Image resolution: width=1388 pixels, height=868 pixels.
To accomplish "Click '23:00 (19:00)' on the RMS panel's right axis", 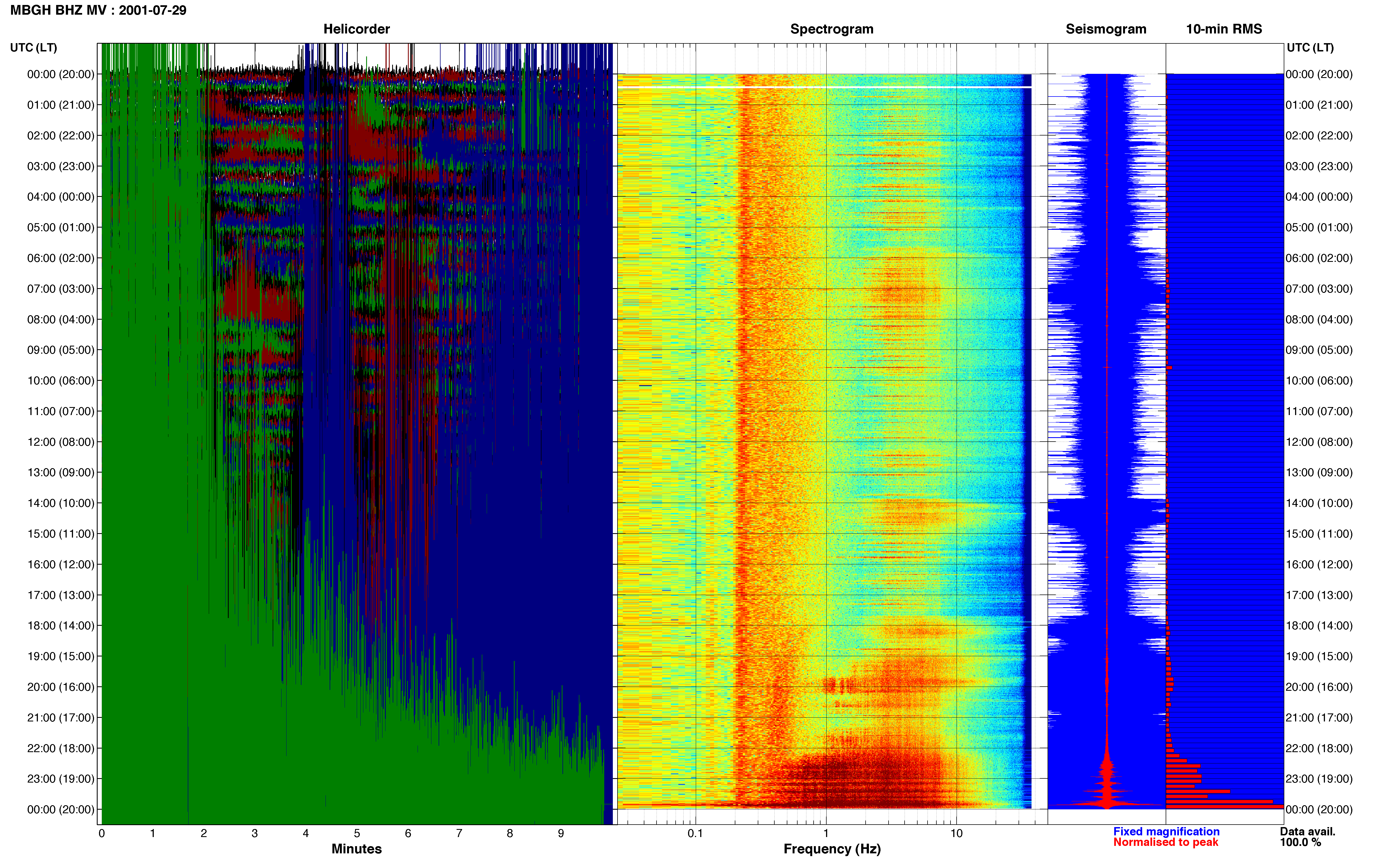I will coord(1319,779).
